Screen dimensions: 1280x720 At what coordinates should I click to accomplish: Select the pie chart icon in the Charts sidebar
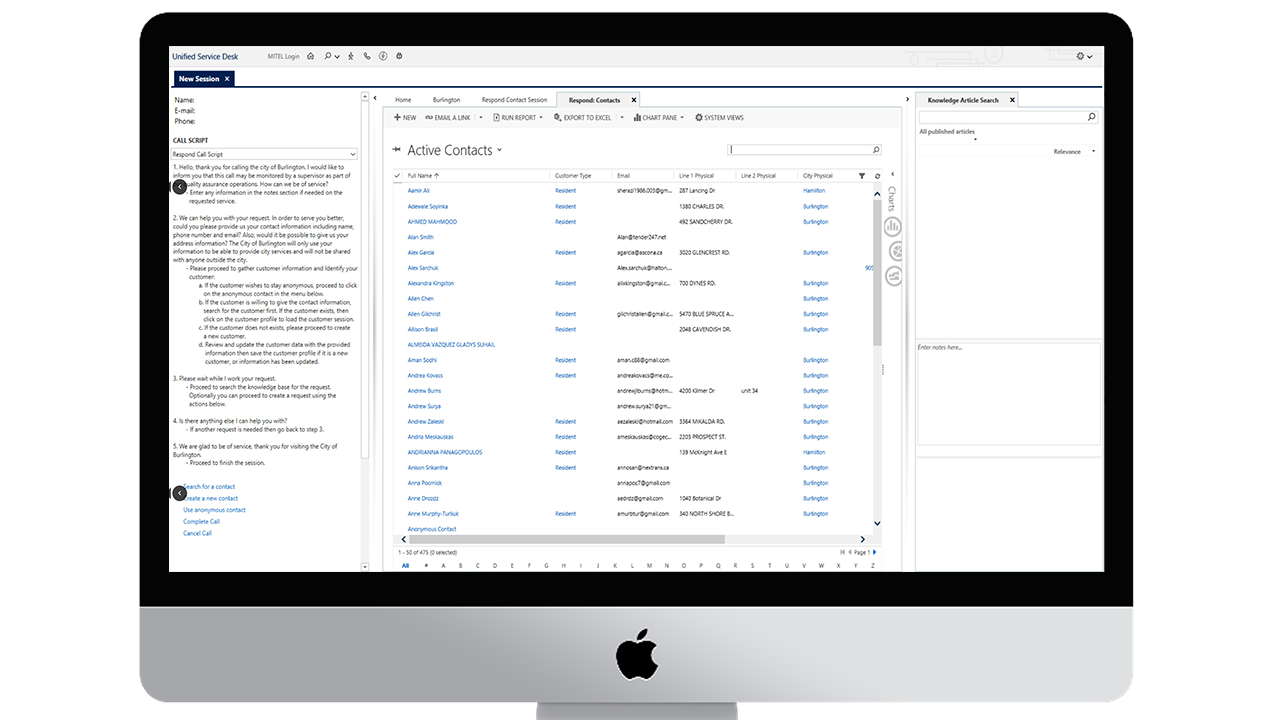coord(891,251)
